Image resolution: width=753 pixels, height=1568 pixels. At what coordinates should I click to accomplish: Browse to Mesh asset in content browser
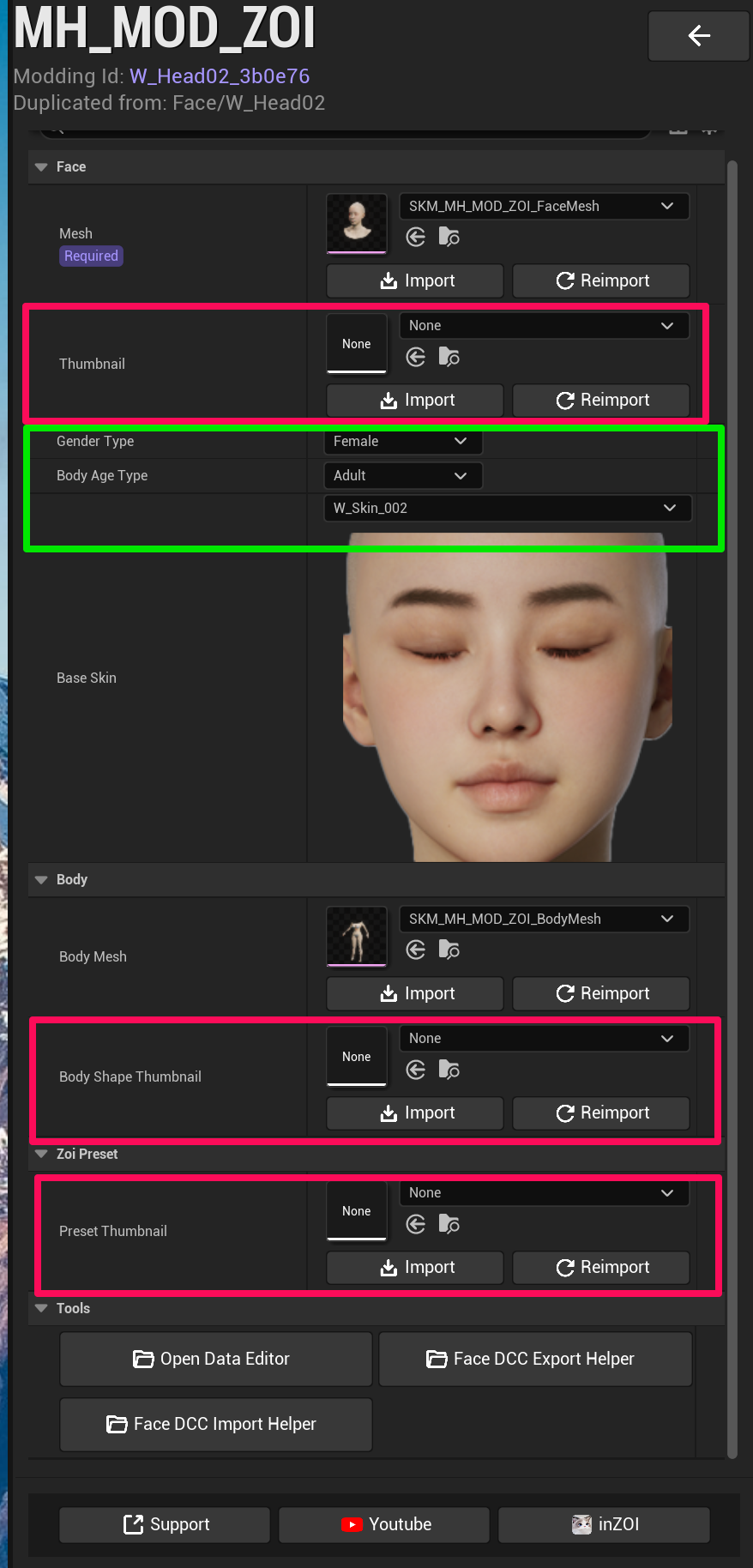tap(449, 237)
